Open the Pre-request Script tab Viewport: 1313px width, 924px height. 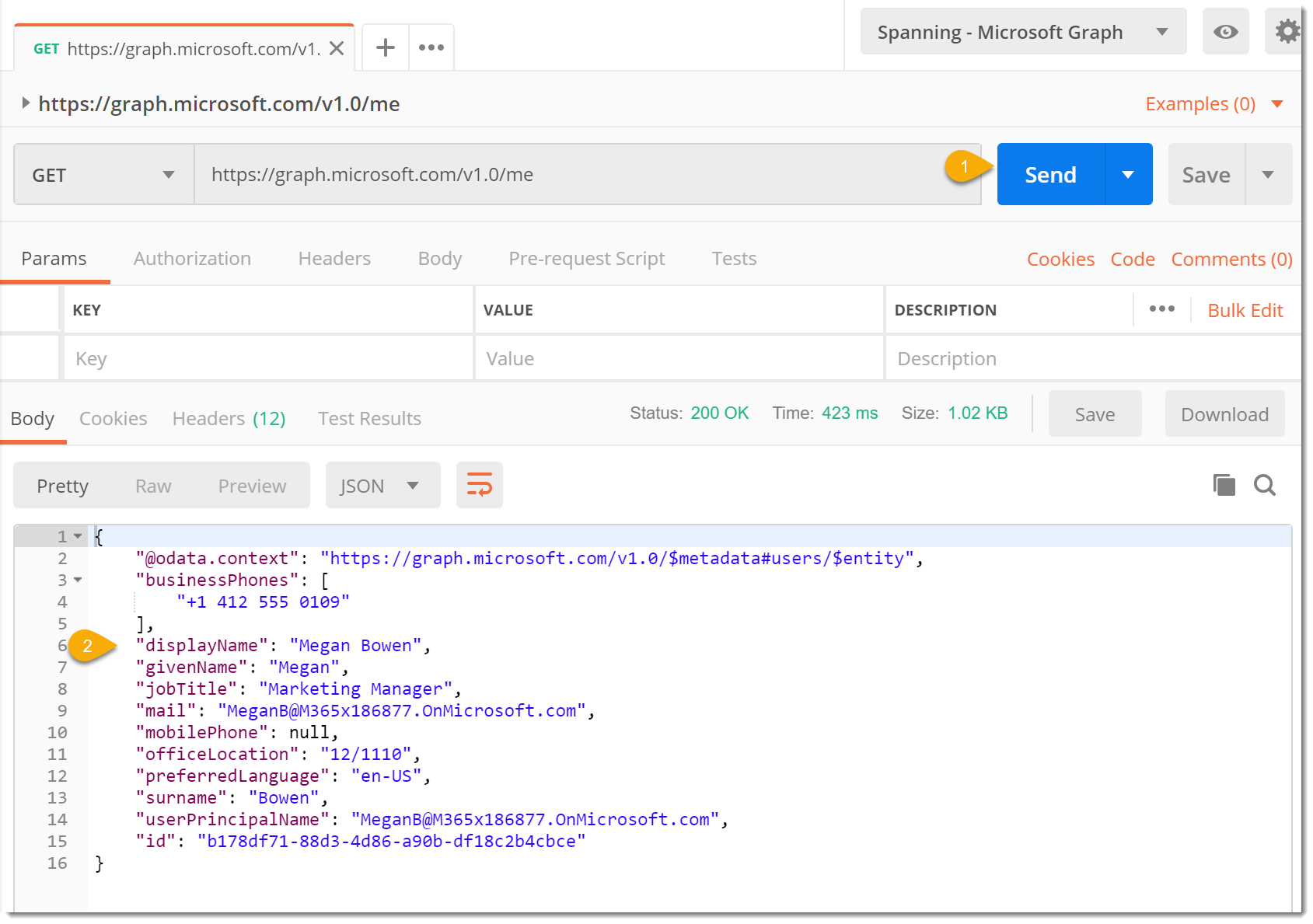587,259
